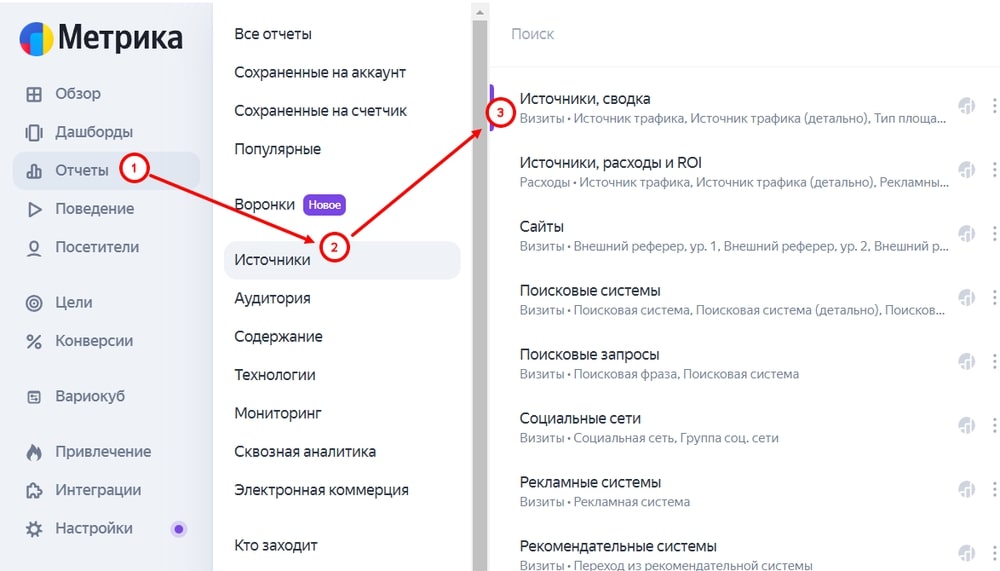Click the Конверсии percent icon

point(34,341)
